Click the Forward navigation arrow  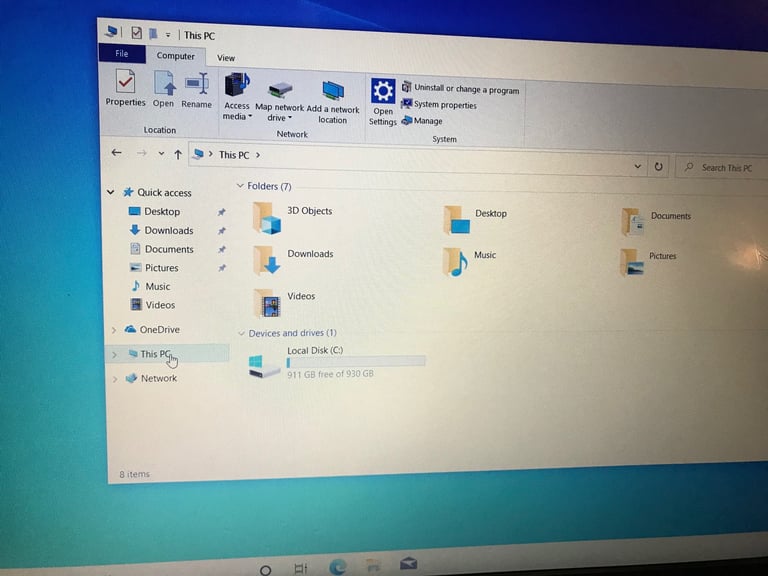click(x=142, y=153)
